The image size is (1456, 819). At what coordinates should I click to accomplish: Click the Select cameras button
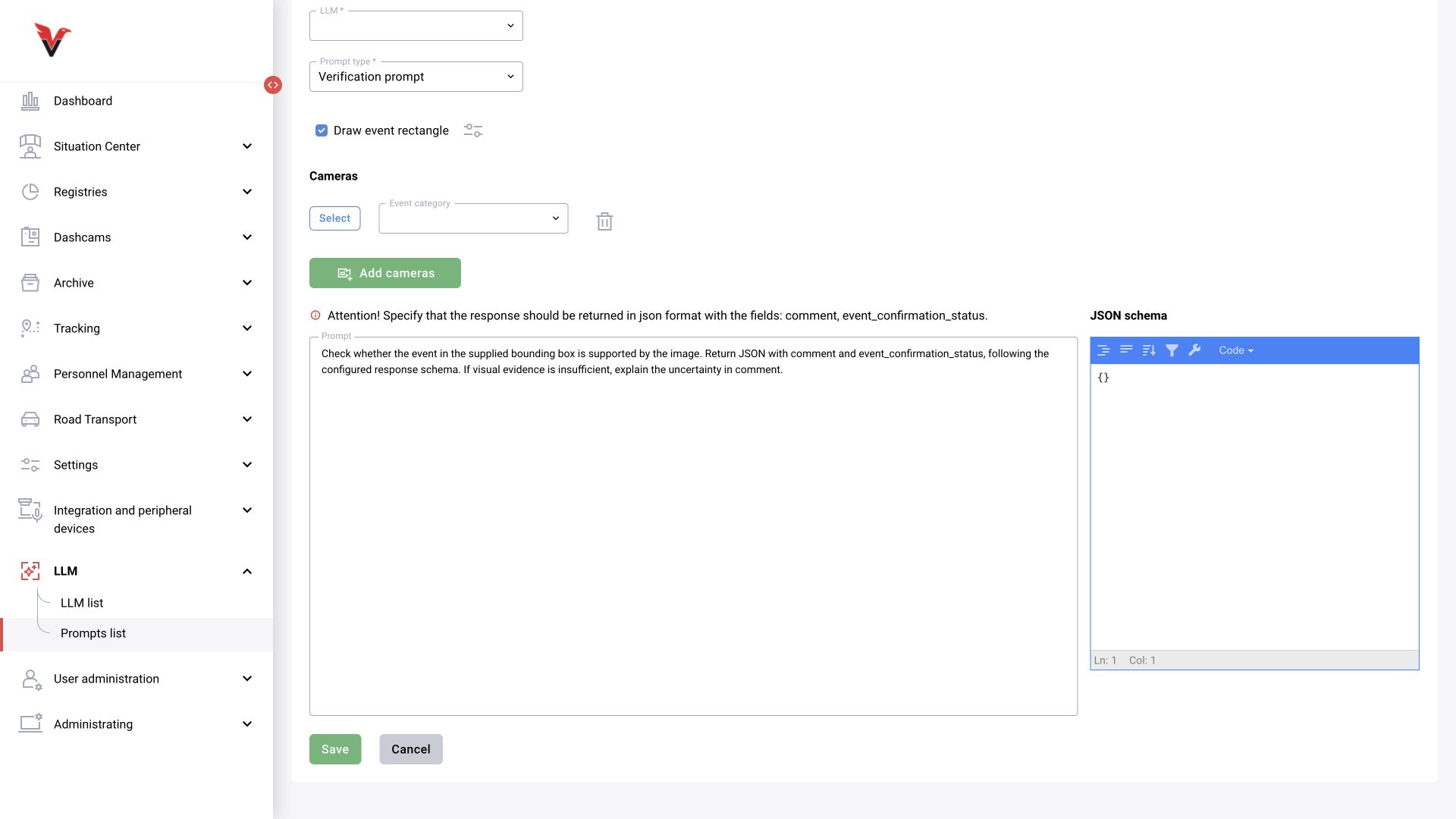click(334, 218)
